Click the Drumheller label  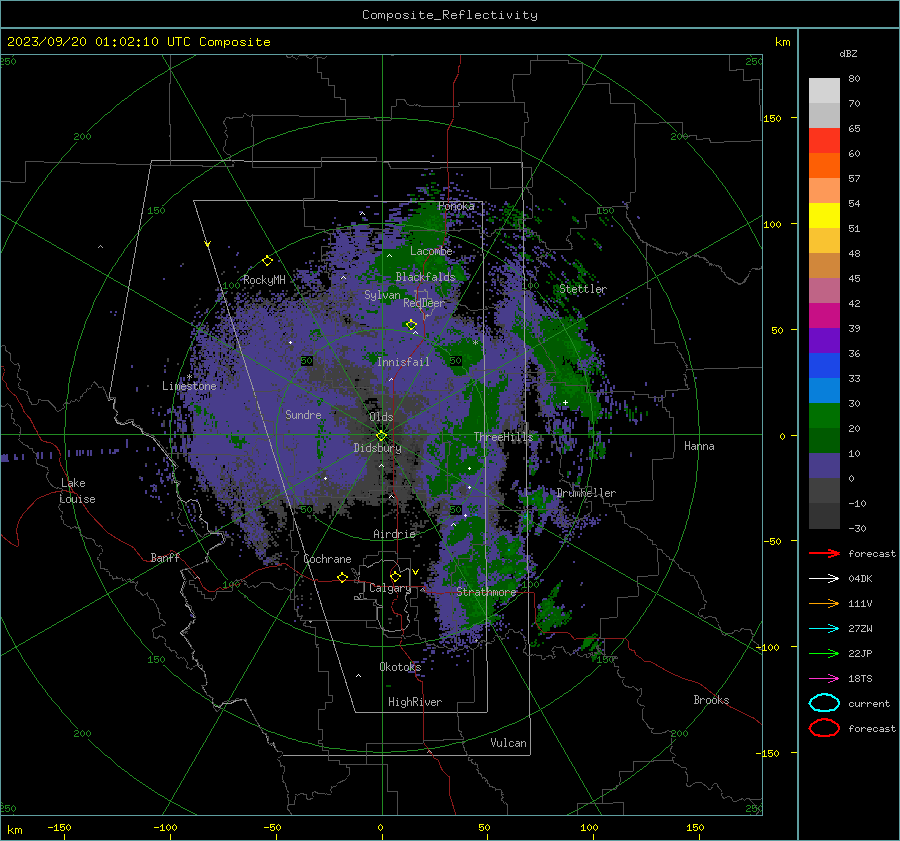pyautogui.click(x=586, y=493)
